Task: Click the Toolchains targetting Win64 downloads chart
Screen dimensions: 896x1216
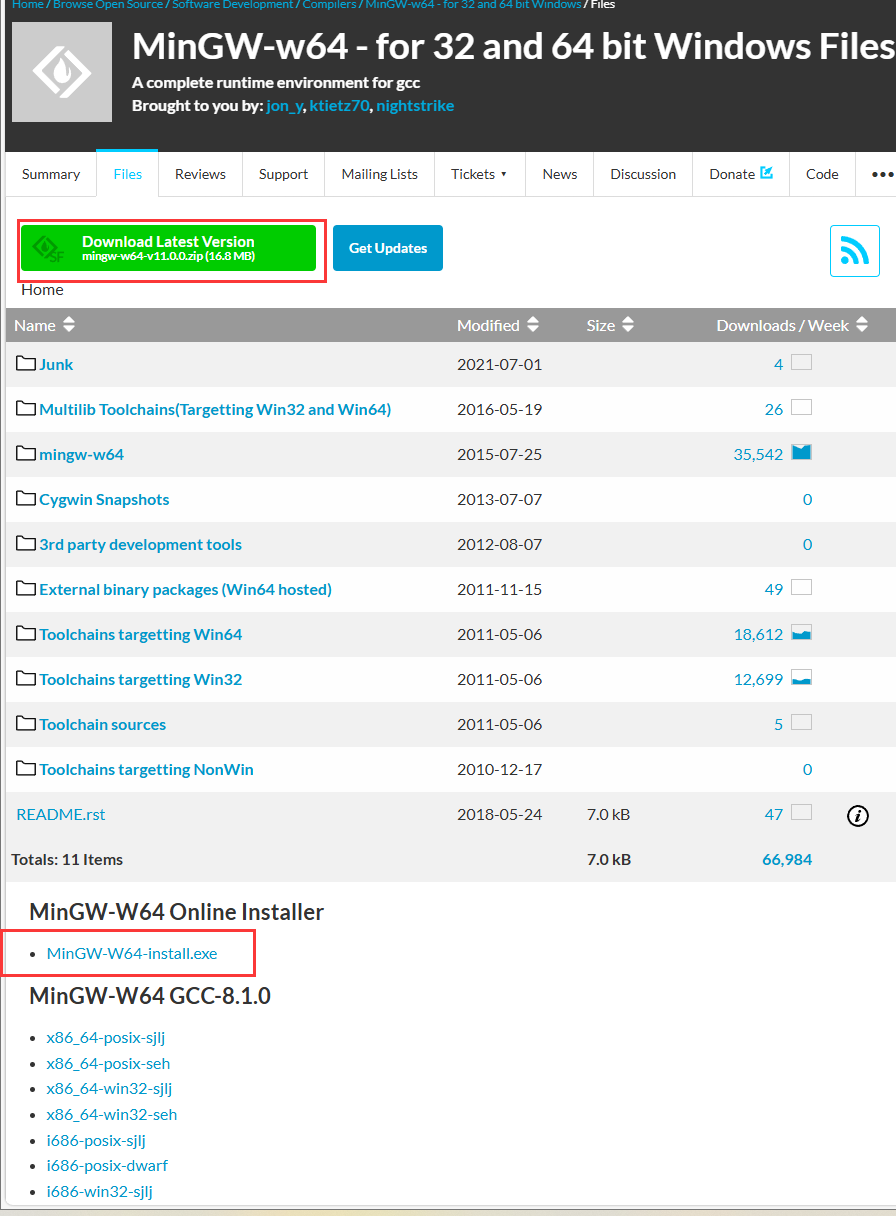Action: (x=801, y=633)
